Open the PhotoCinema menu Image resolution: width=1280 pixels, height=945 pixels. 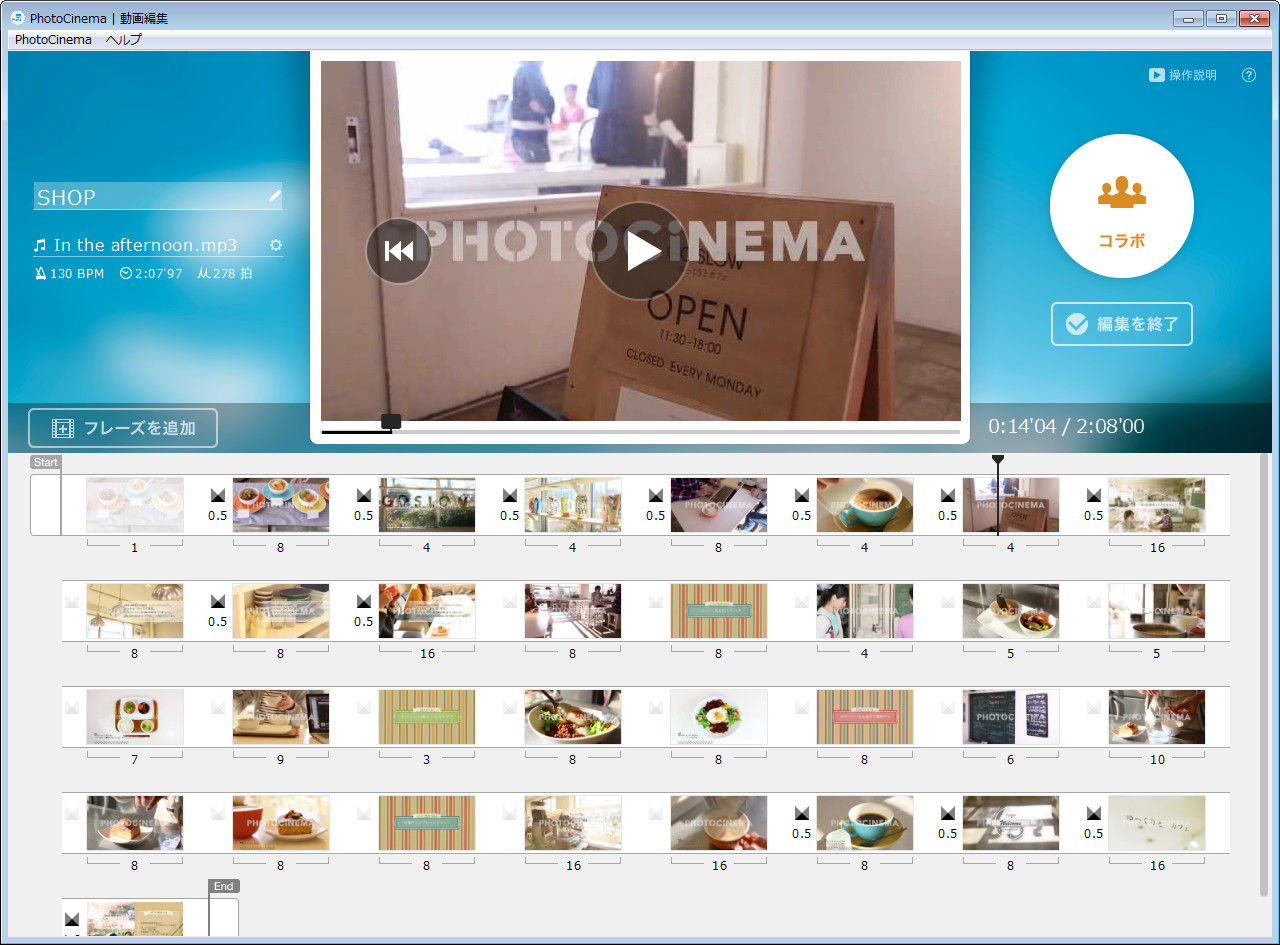click(x=53, y=40)
